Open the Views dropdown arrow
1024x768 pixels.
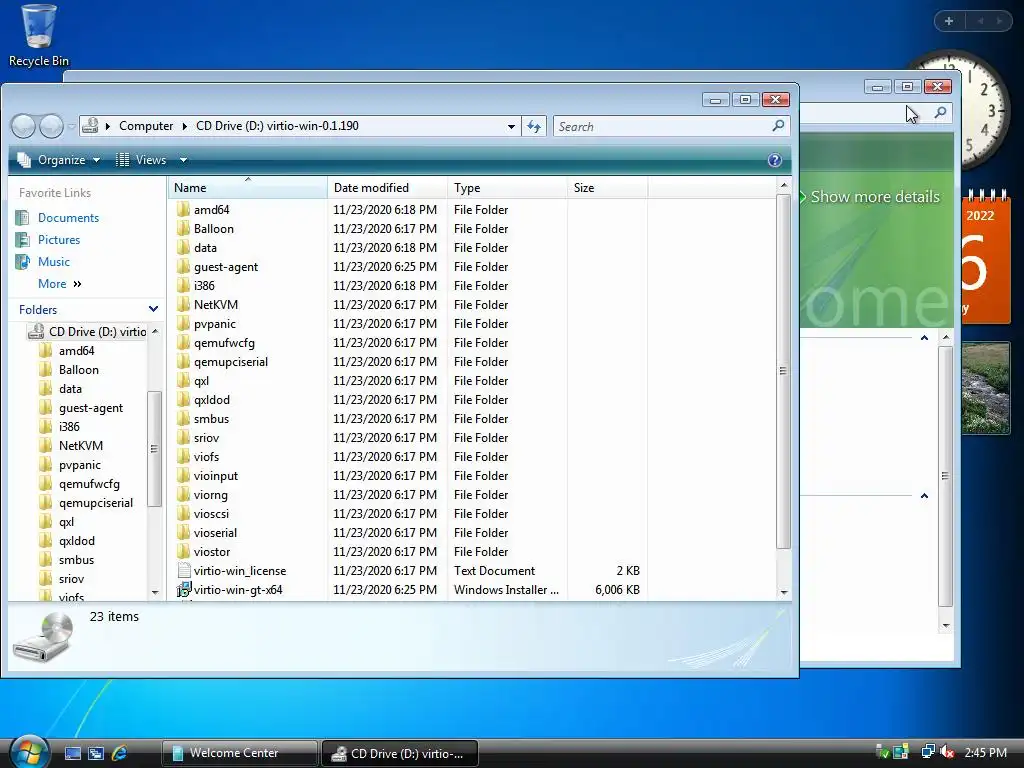(184, 160)
